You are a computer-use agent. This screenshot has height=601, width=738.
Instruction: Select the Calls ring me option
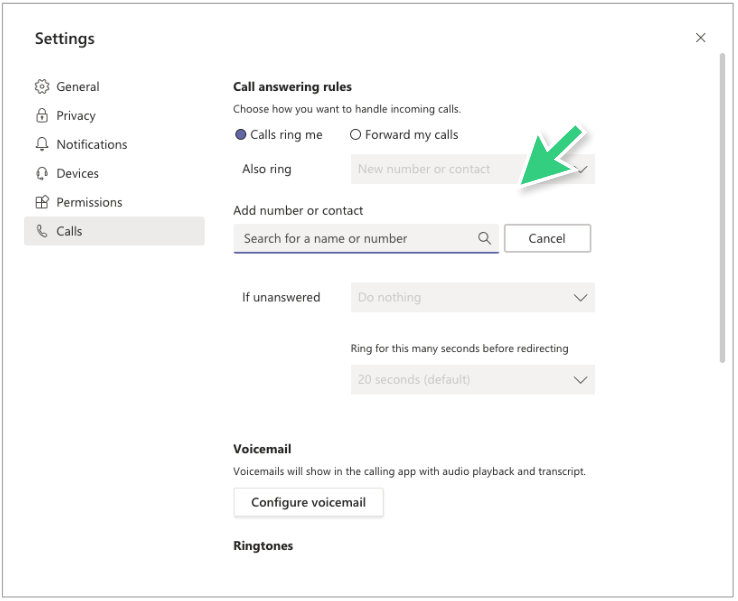(x=279, y=135)
